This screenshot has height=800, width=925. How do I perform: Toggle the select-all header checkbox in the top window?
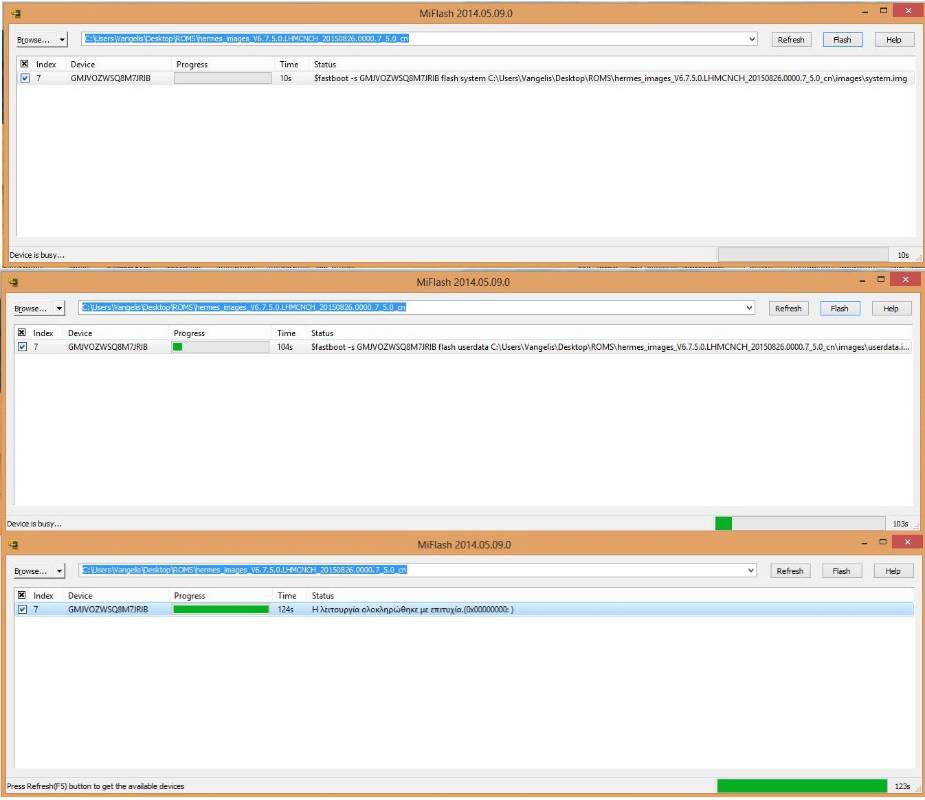pyautogui.click(x=24, y=64)
